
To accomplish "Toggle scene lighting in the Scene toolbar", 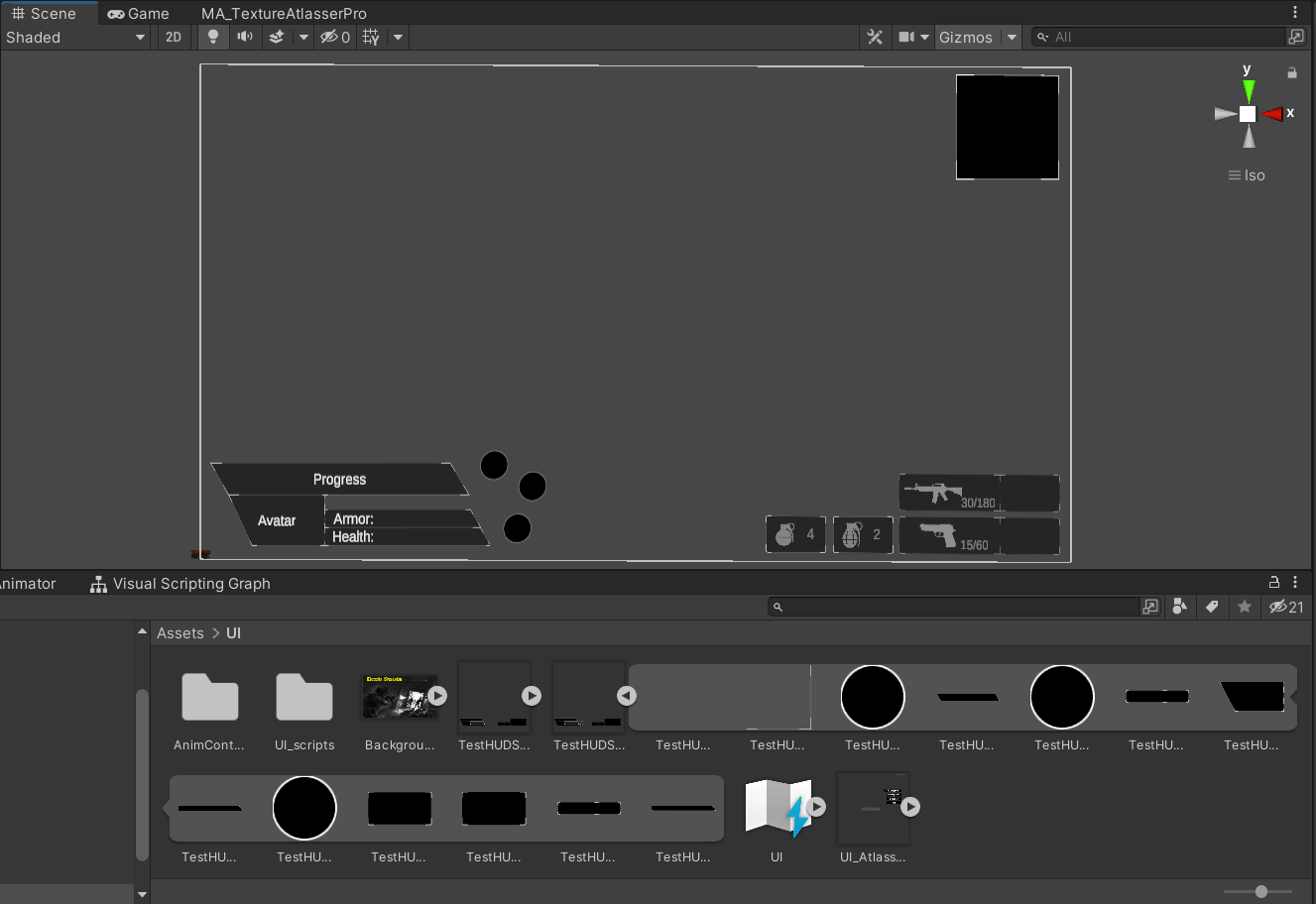I will pyautogui.click(x=213, y=37).
